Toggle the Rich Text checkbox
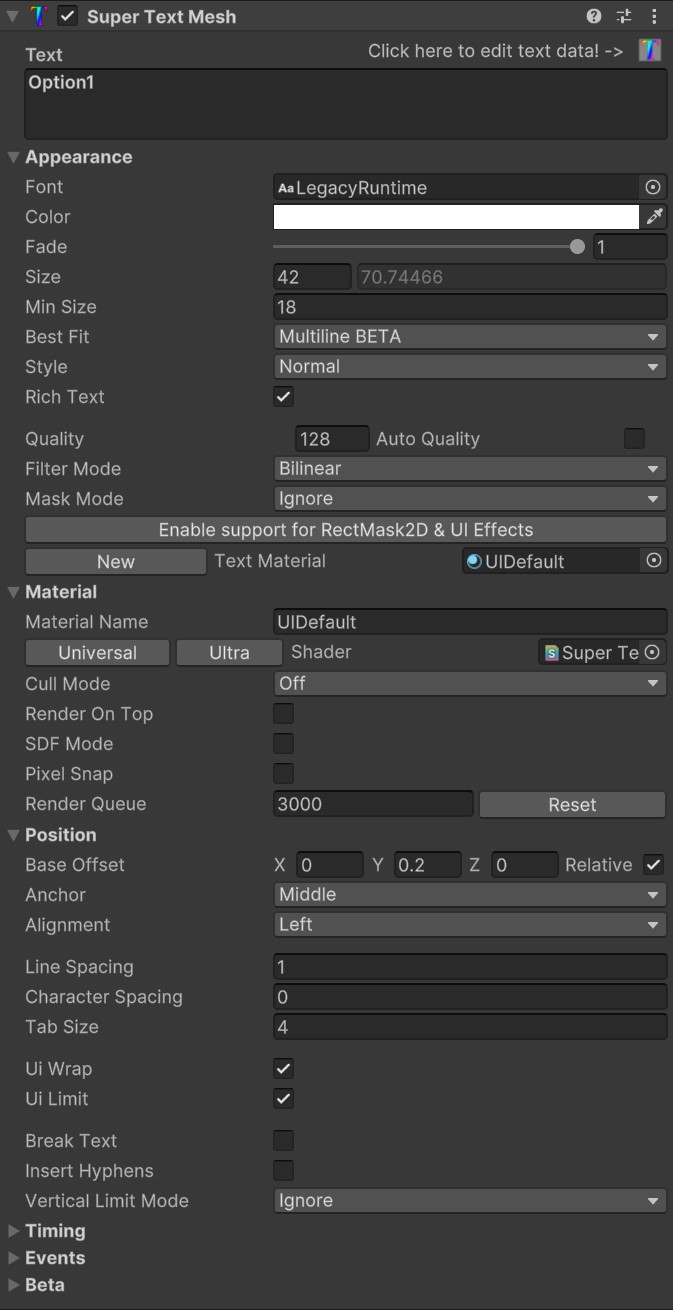Viewport: 673px width, 1310px height. click(284, 397)
